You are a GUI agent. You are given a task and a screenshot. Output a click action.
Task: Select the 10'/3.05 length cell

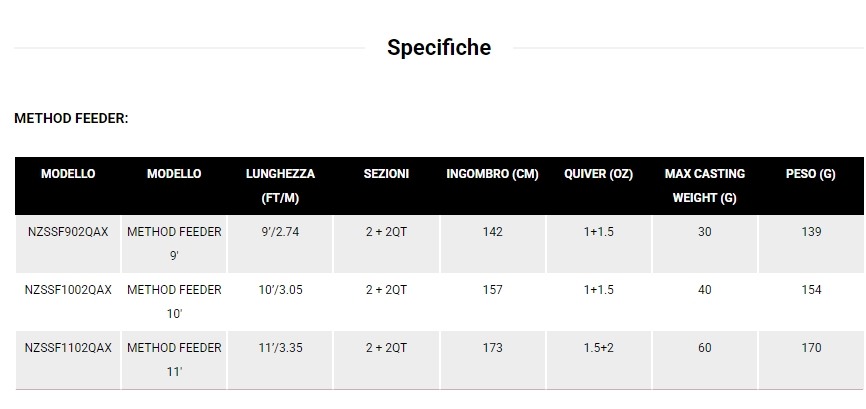point(280,290)
